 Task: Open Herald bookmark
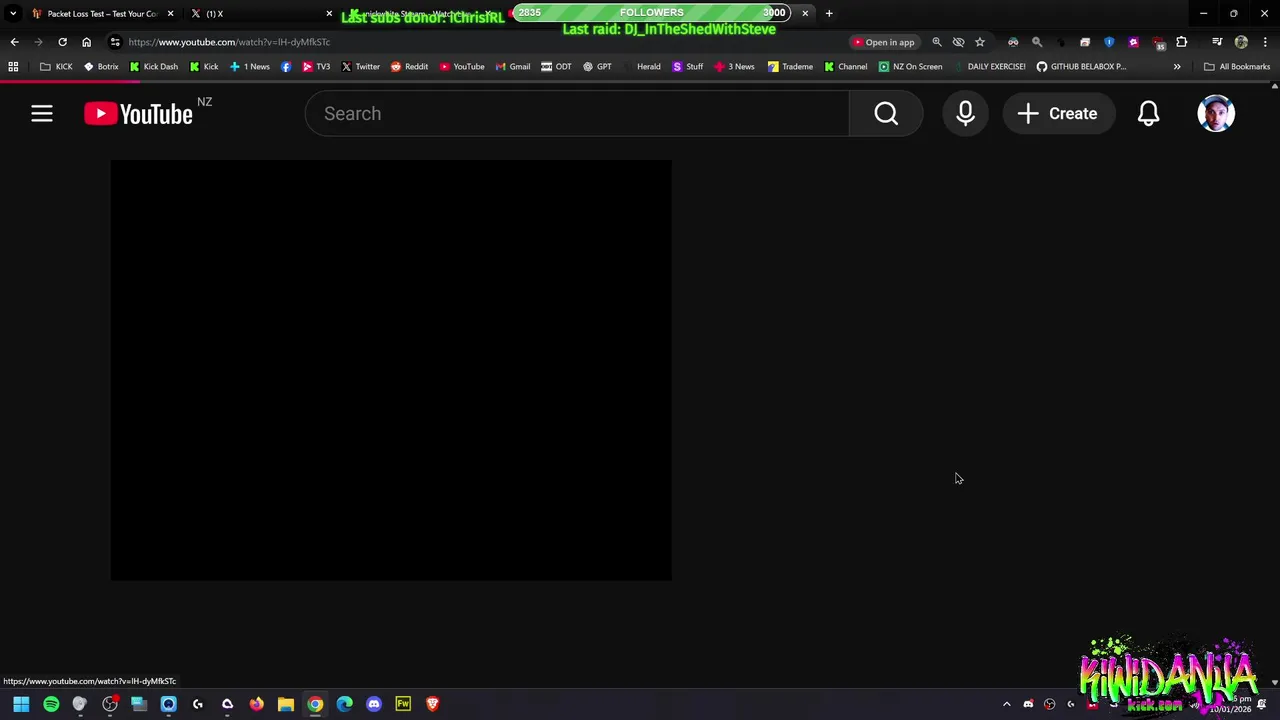641,67
